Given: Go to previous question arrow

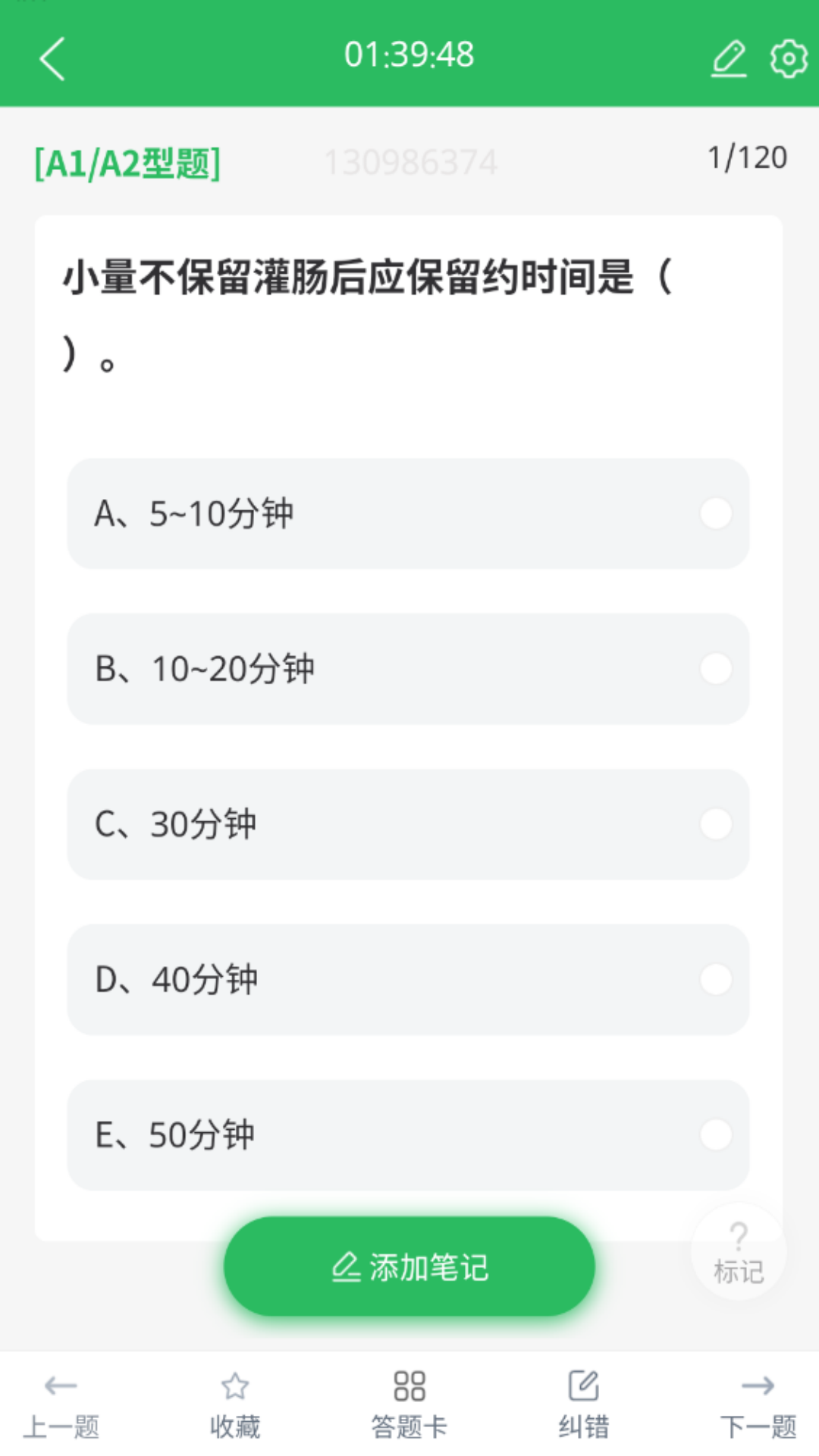Looking at the screenshot, I should [x=61, y=1385].
